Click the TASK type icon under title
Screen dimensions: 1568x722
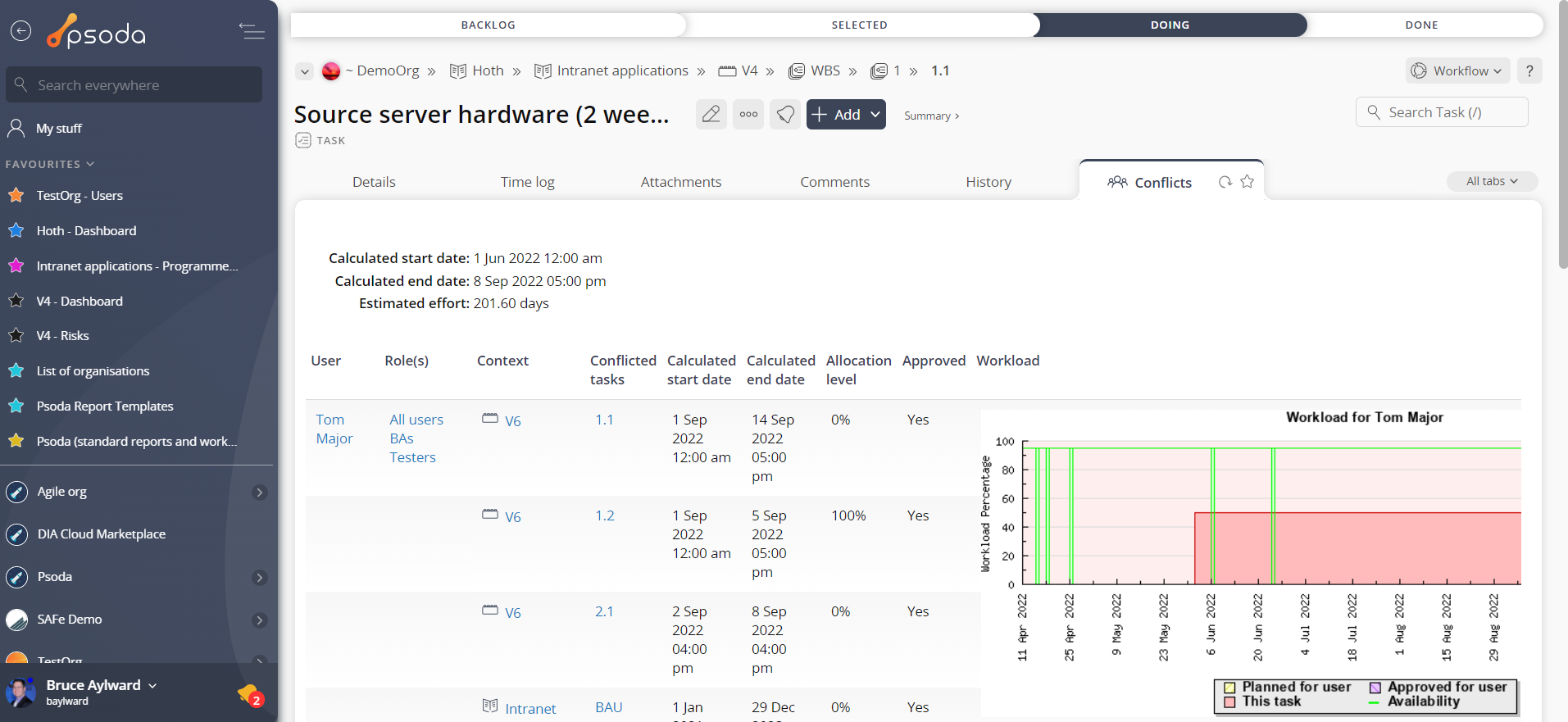point(303,140)
